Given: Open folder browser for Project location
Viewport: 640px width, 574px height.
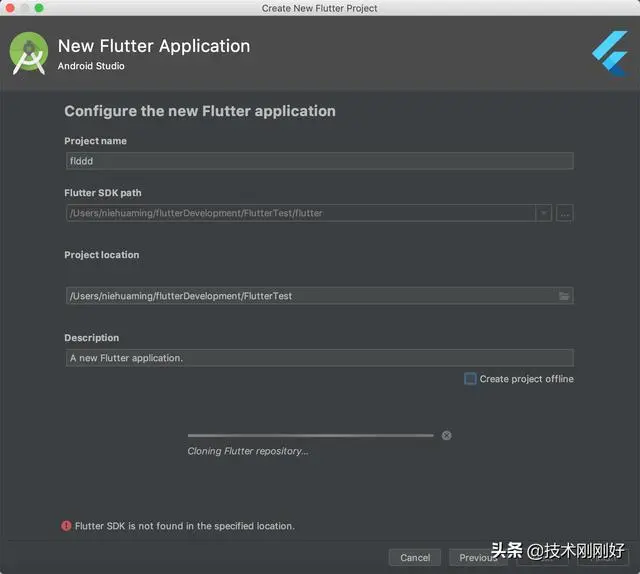Looking at the screenshot, I should 564,296.
